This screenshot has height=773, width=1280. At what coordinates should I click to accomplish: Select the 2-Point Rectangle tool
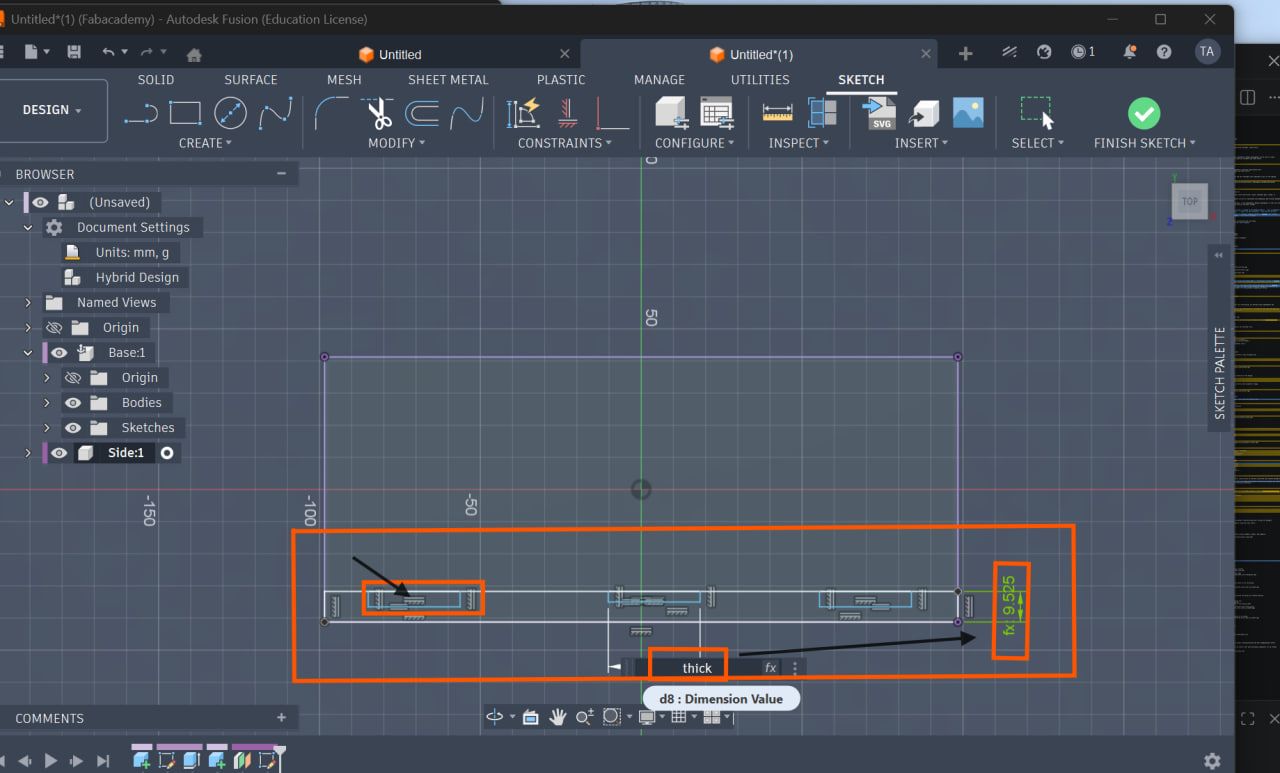click(x=185, y=114)
